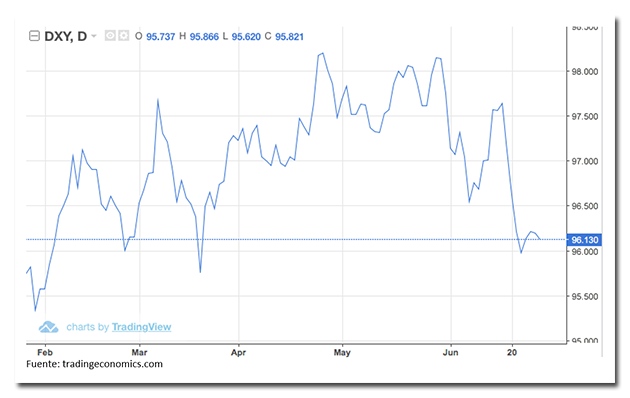The width and height of the screenshot is (630, 398).
Task: Click the Fuente: tradingeconomics.com caption
Action: (x=94, y=364)
